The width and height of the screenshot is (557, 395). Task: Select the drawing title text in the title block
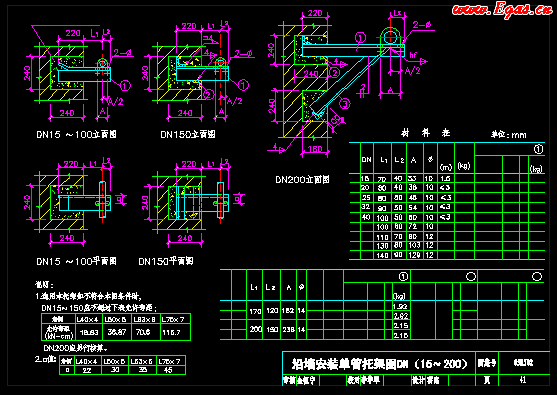379,364
